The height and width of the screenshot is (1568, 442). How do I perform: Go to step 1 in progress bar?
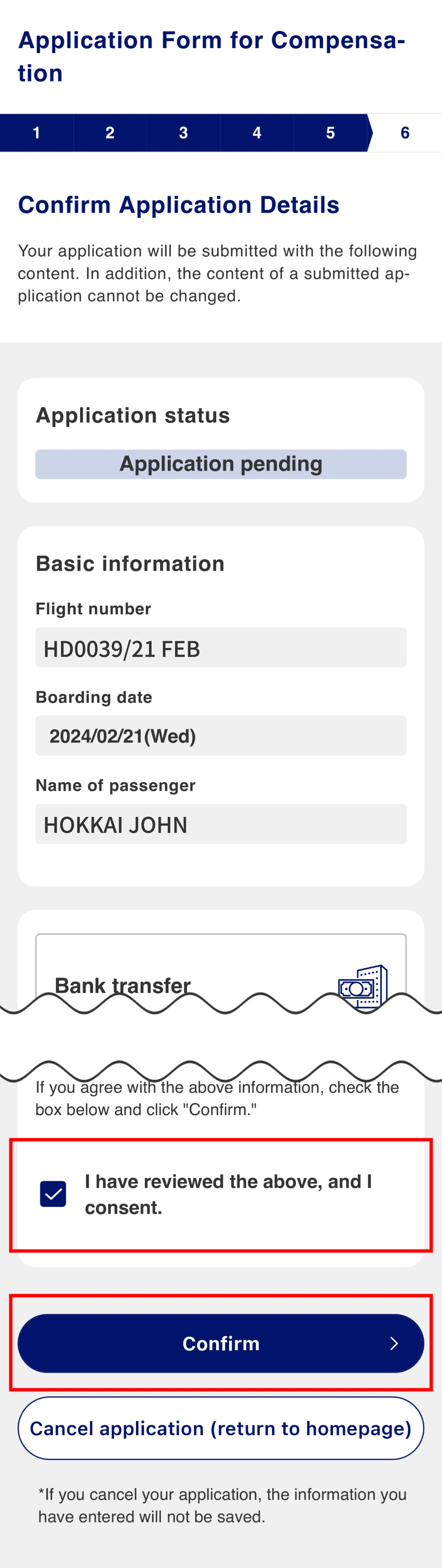(x=36, y=133)
